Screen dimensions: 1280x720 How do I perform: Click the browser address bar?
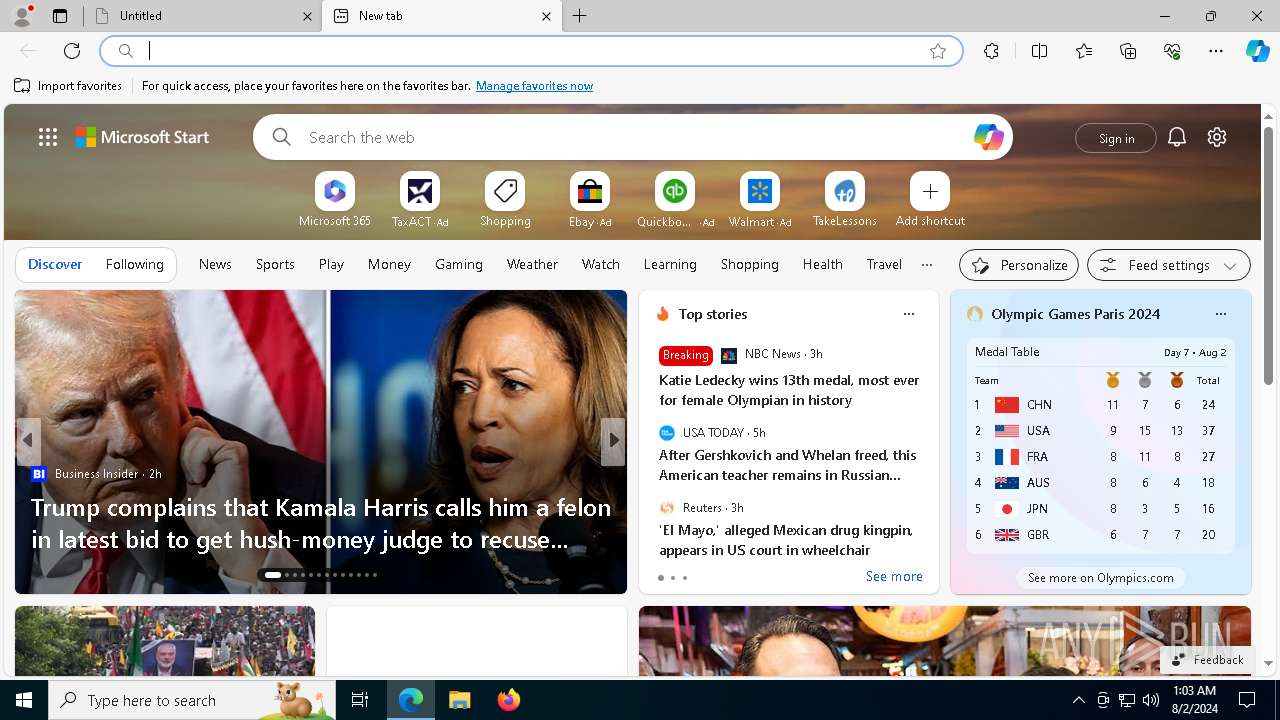530,51
